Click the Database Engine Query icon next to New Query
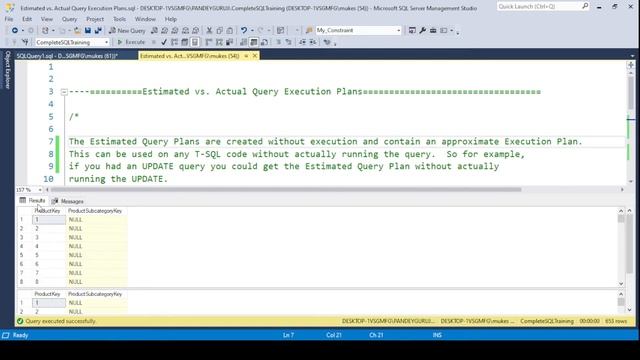Viewport: 640px width, 360px height. point(154,31)
